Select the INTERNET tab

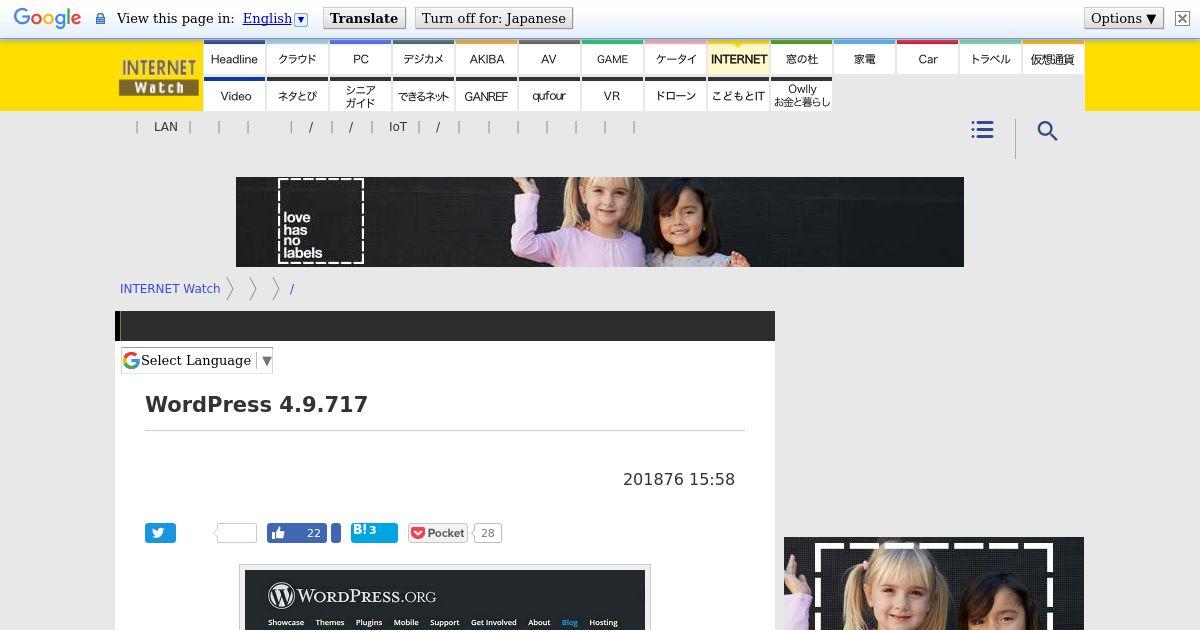pos(738,58)
